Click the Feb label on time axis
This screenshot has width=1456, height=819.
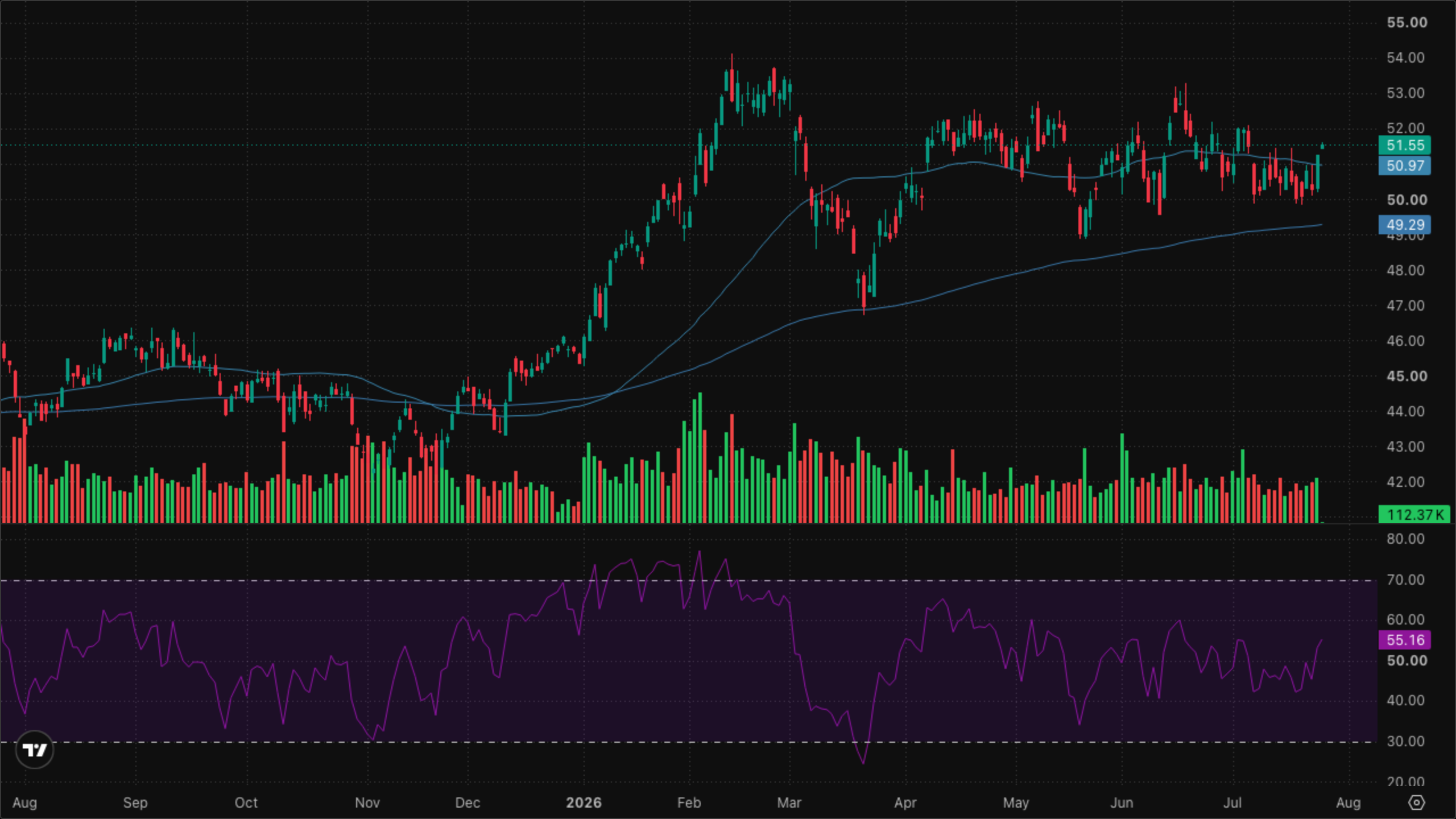click(x=689, y=803)
